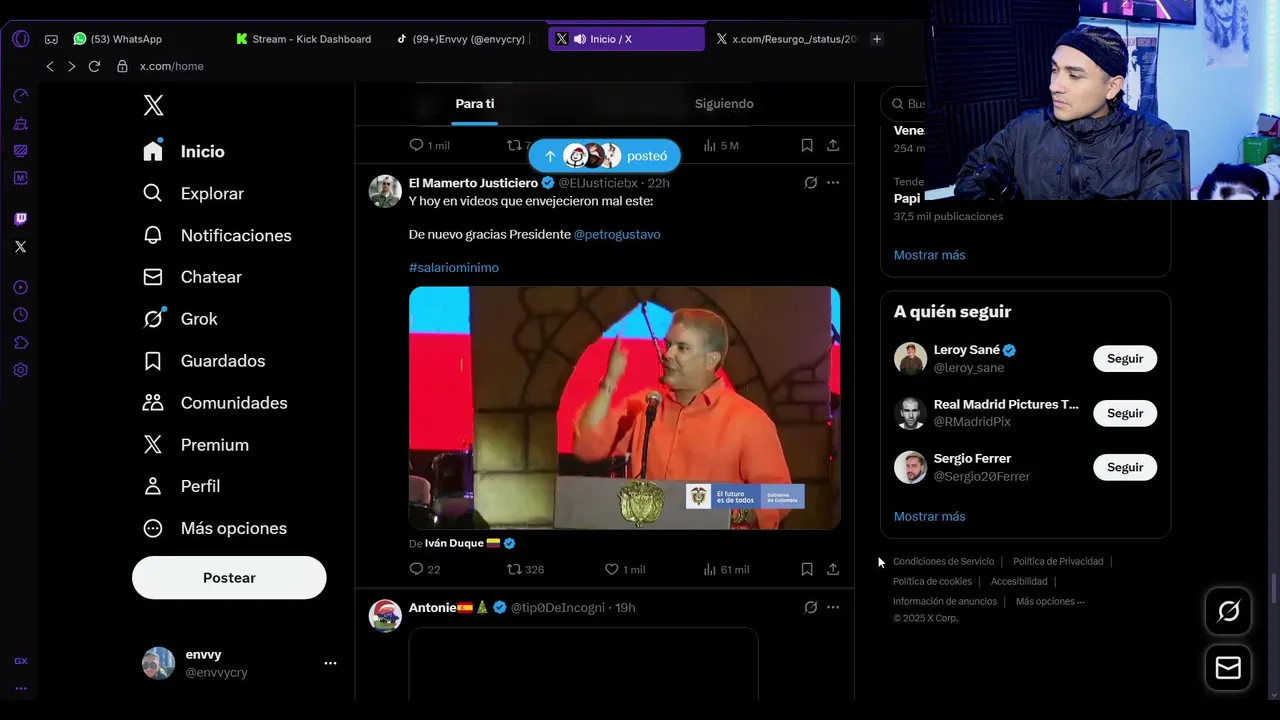Click Mostrar más under A quién seguir
Screen dimensions: 1280x720
click(929, 517)
